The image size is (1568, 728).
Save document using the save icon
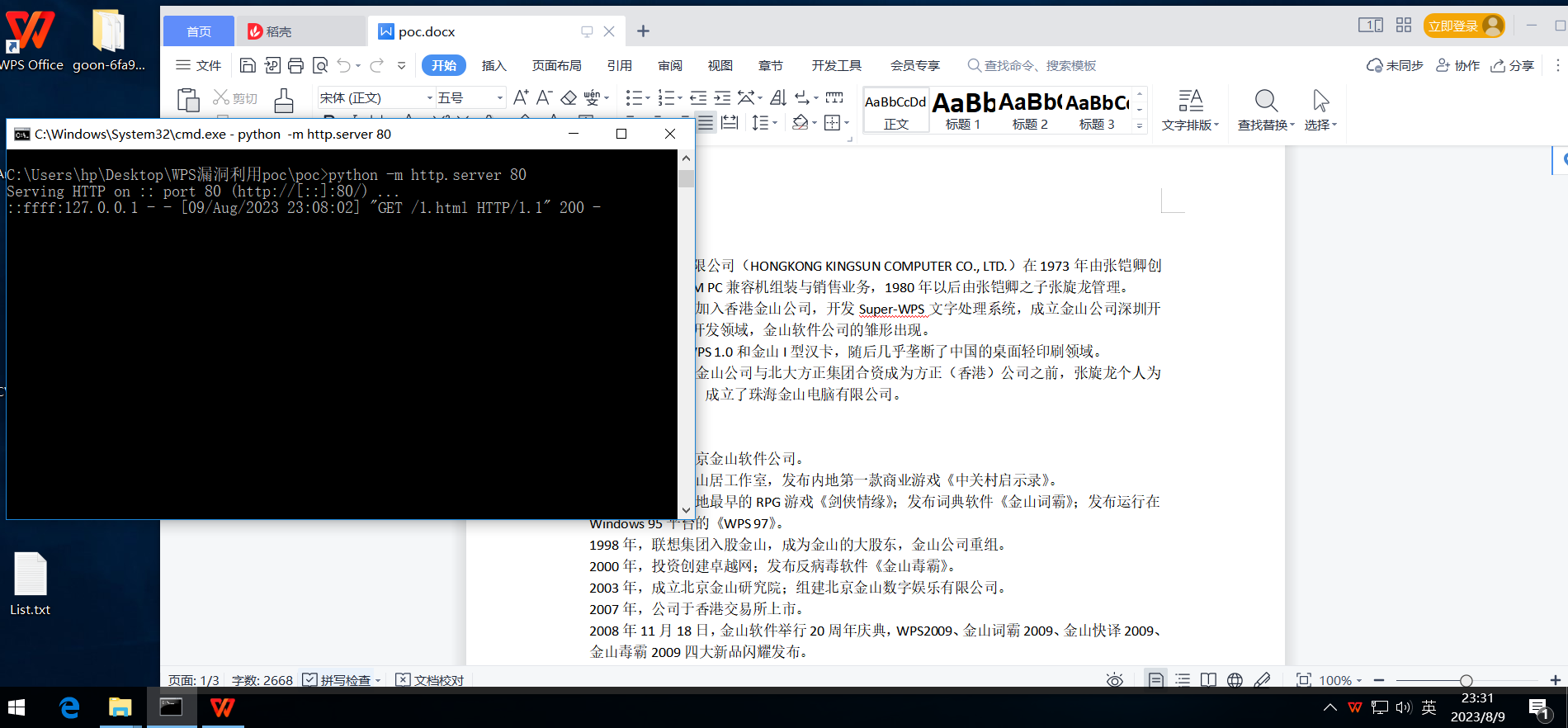[248, 65]
